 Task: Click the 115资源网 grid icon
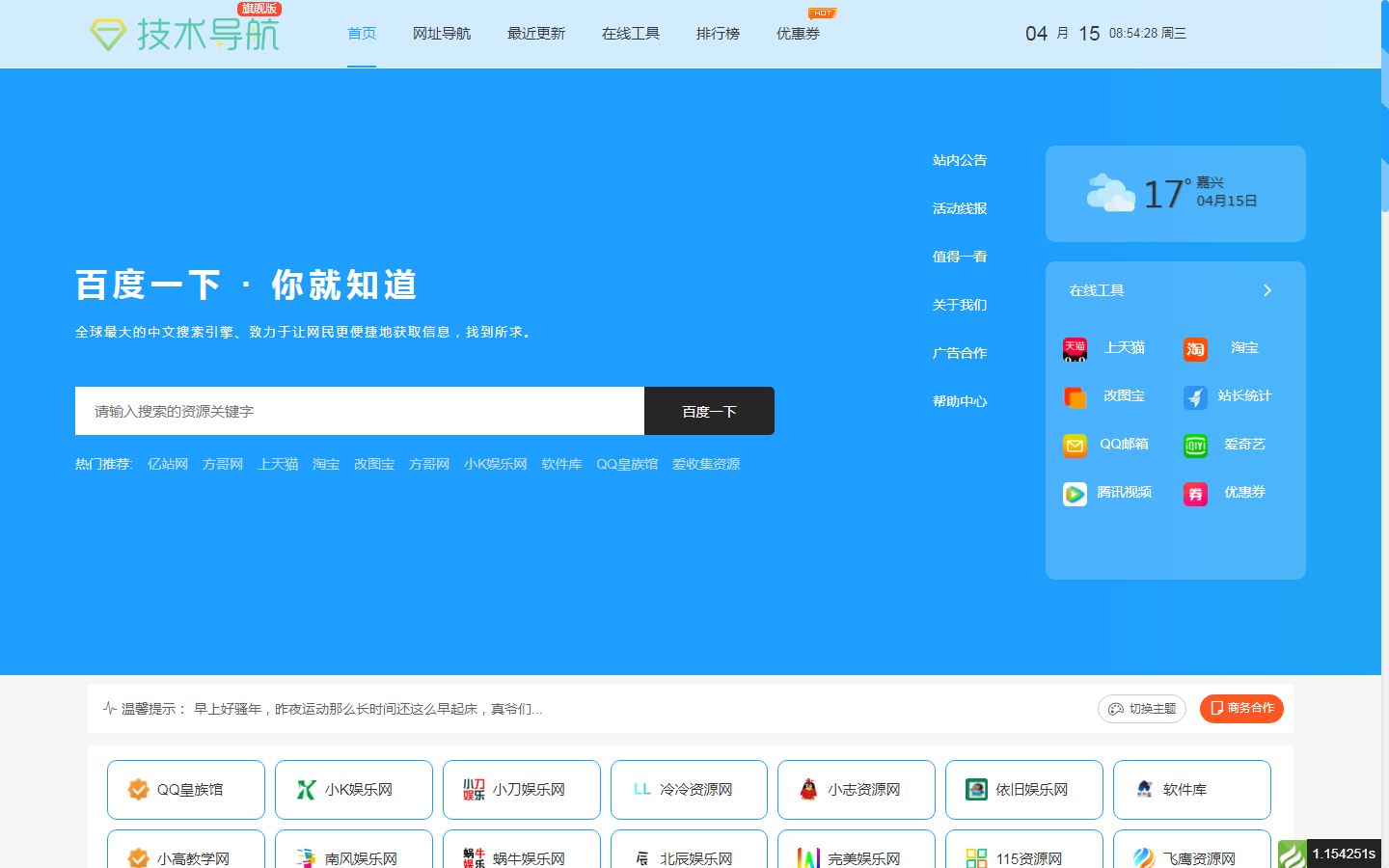click(977, 857)
